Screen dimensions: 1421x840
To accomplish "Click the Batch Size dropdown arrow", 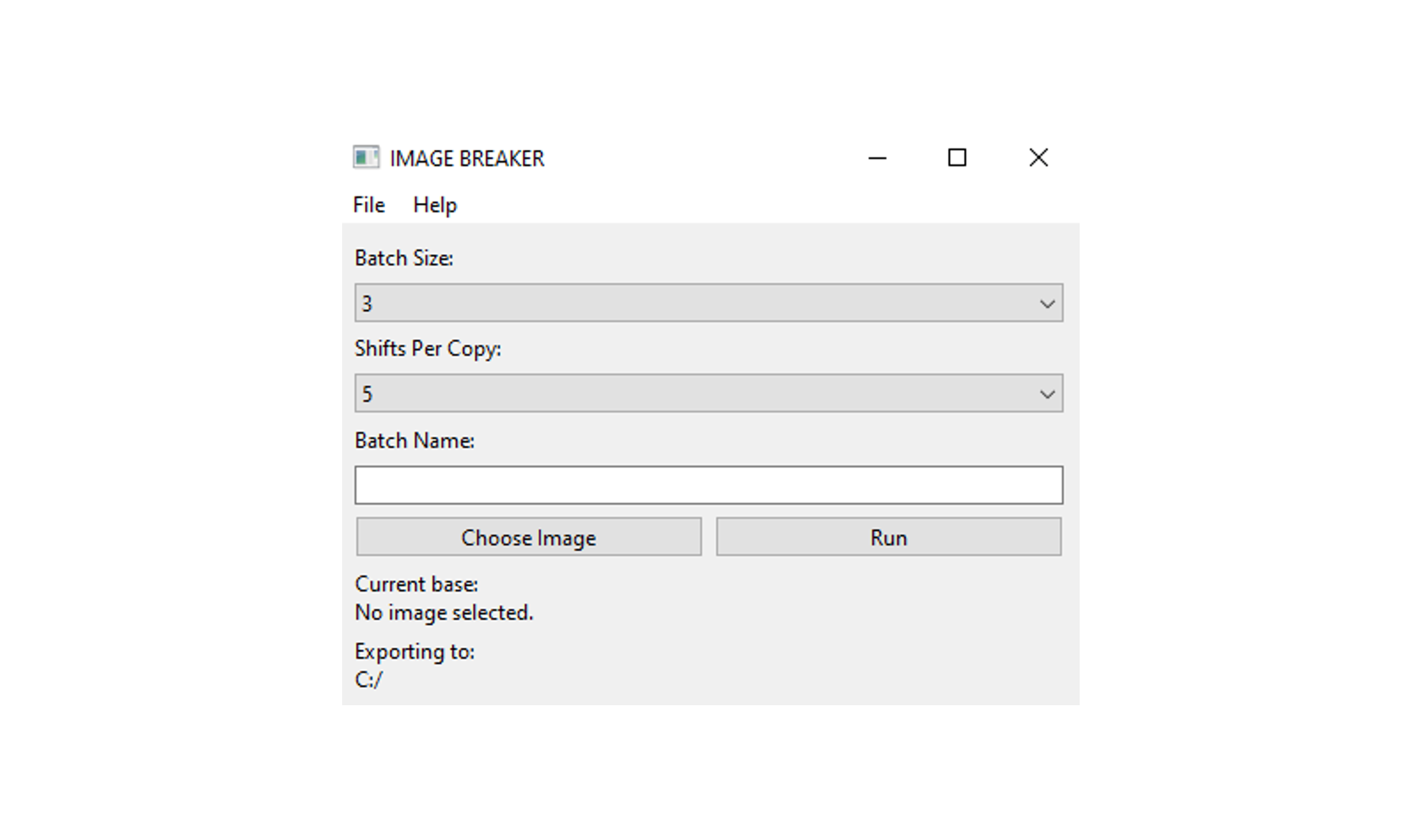I will (1047, 303).
